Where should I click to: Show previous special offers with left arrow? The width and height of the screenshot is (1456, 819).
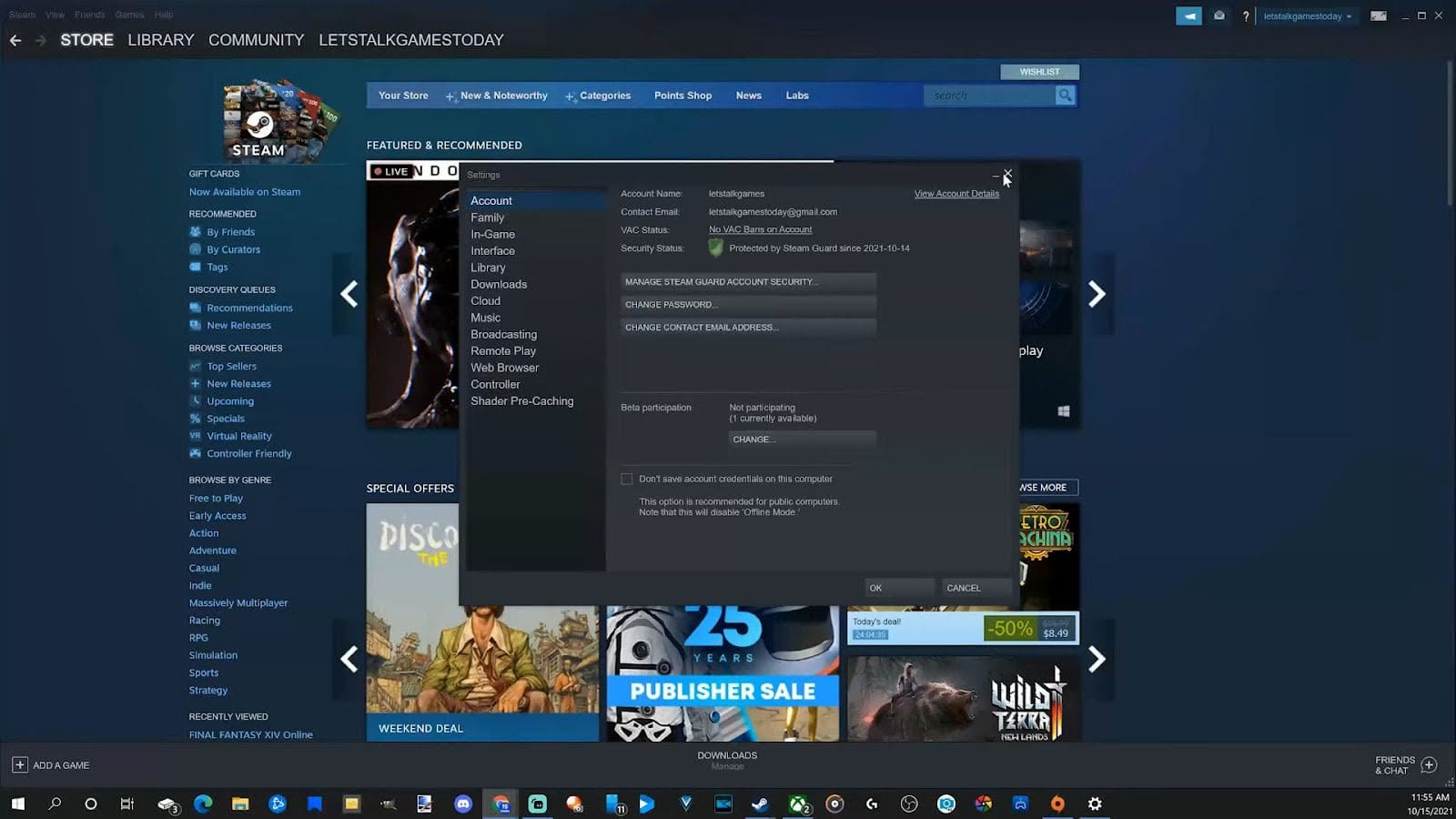tap(349, 659)
